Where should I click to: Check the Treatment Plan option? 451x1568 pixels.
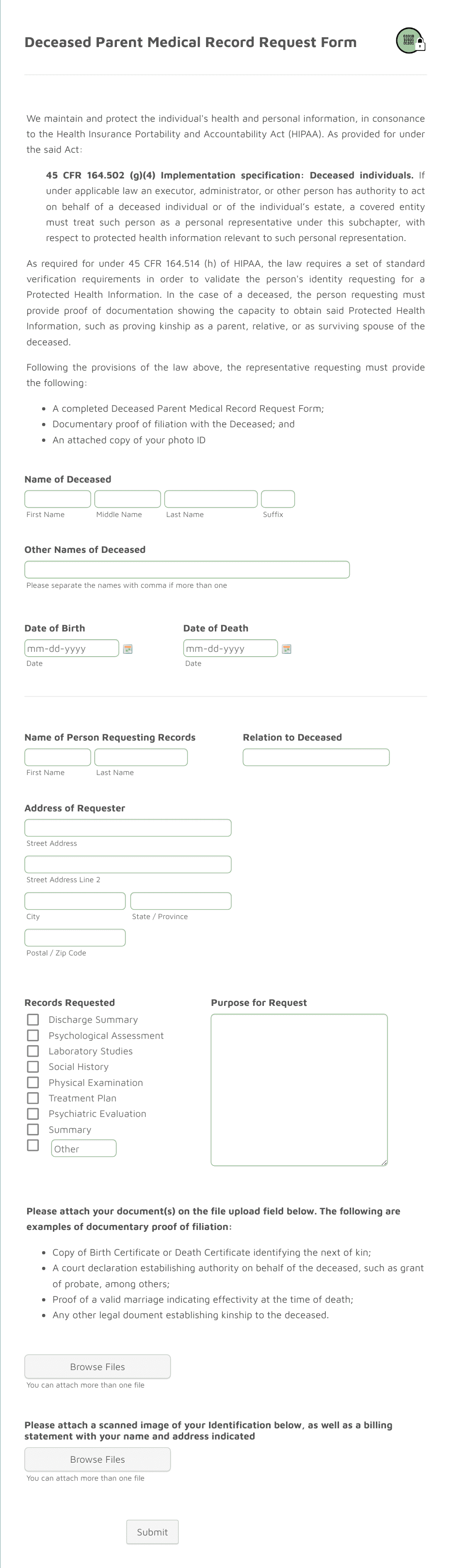pyautogui.click(x=33, y=1098)
